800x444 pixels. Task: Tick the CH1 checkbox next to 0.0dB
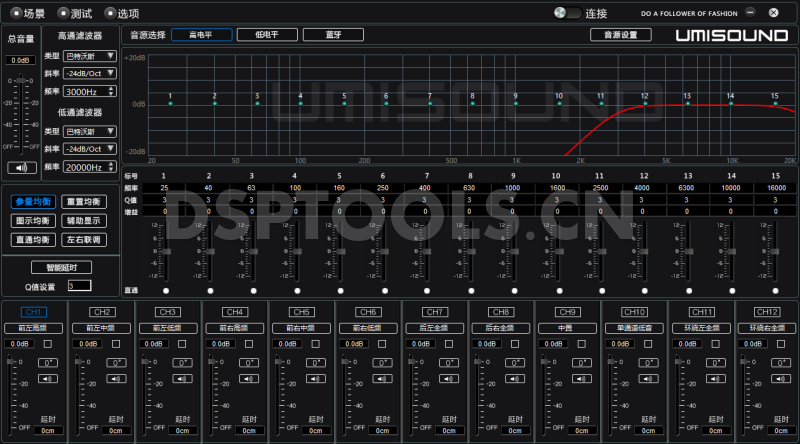coord(48,344)
